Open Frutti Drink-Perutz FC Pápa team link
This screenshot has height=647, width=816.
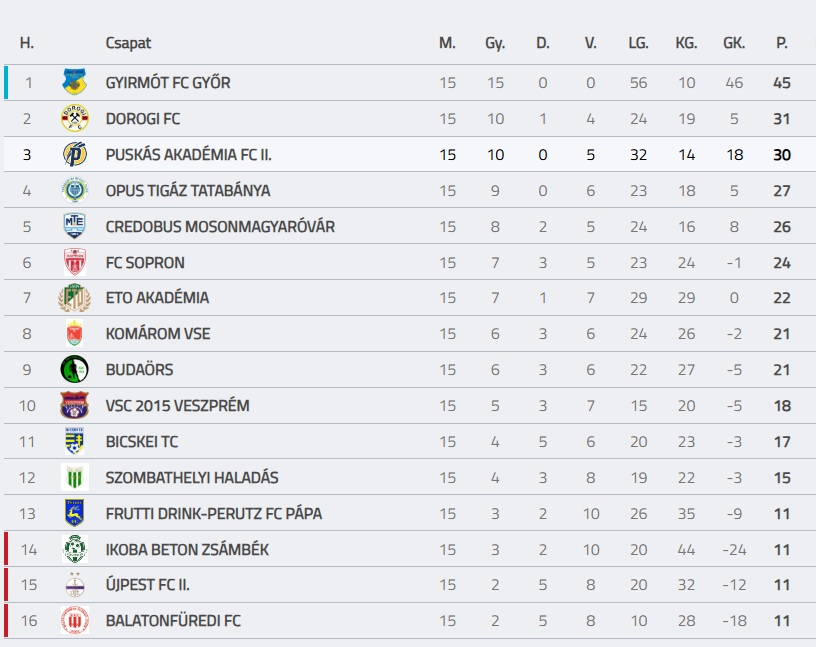214,514
